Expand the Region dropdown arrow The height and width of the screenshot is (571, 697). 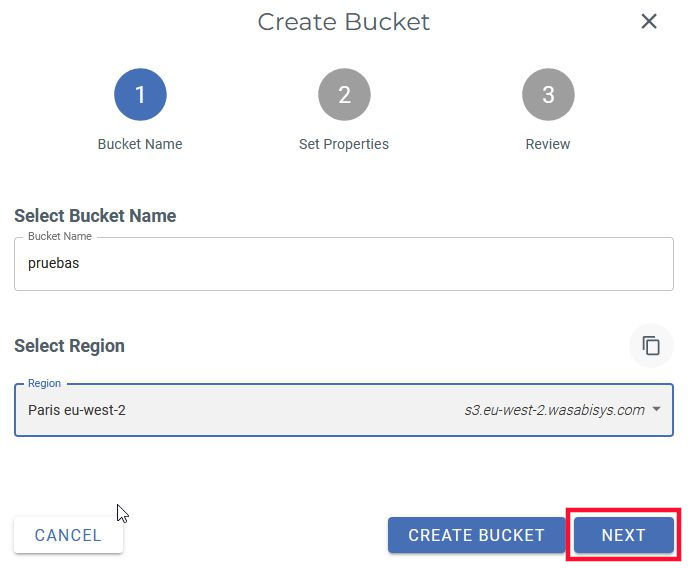point(656,410)
